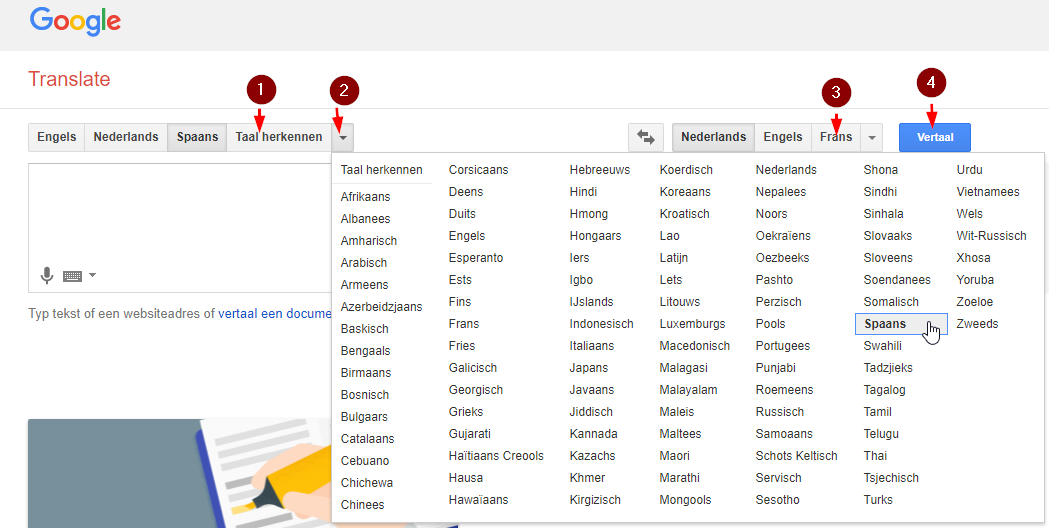Select Arabisch from language list
This screenshot has width=1049, height=528.
tap(363, 263)
